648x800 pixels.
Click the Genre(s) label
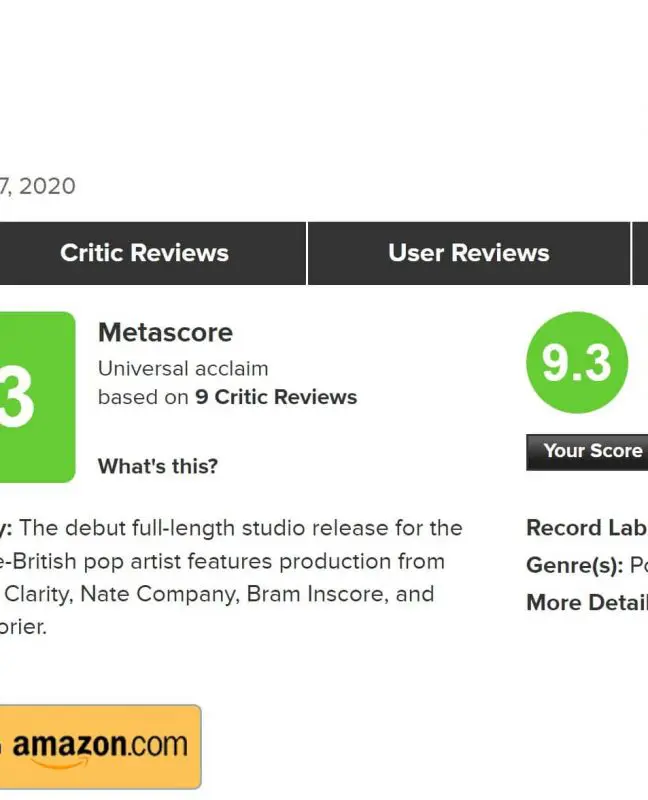(574, 565)
